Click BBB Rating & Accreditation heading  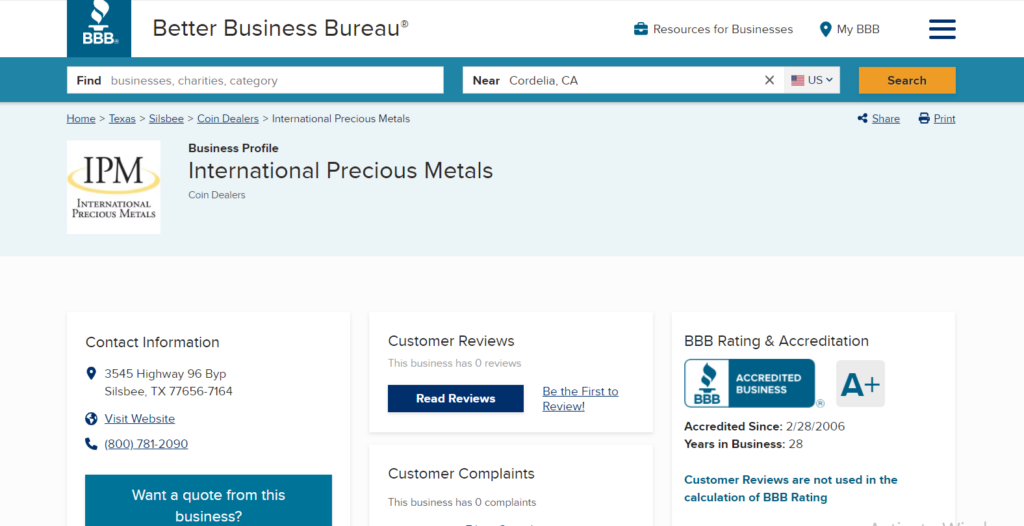pos(776,341)
